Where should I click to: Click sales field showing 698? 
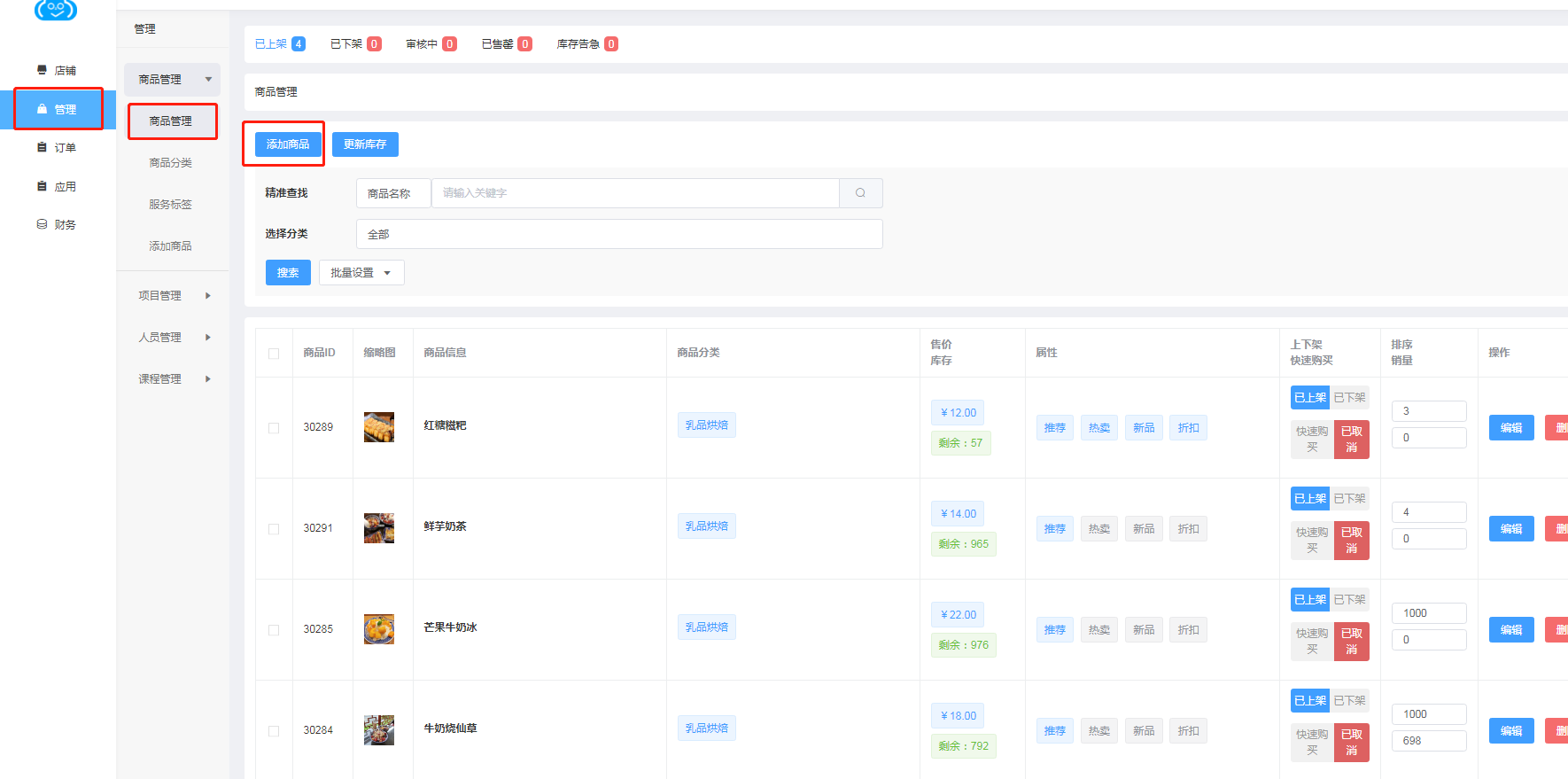(1429, 741)
